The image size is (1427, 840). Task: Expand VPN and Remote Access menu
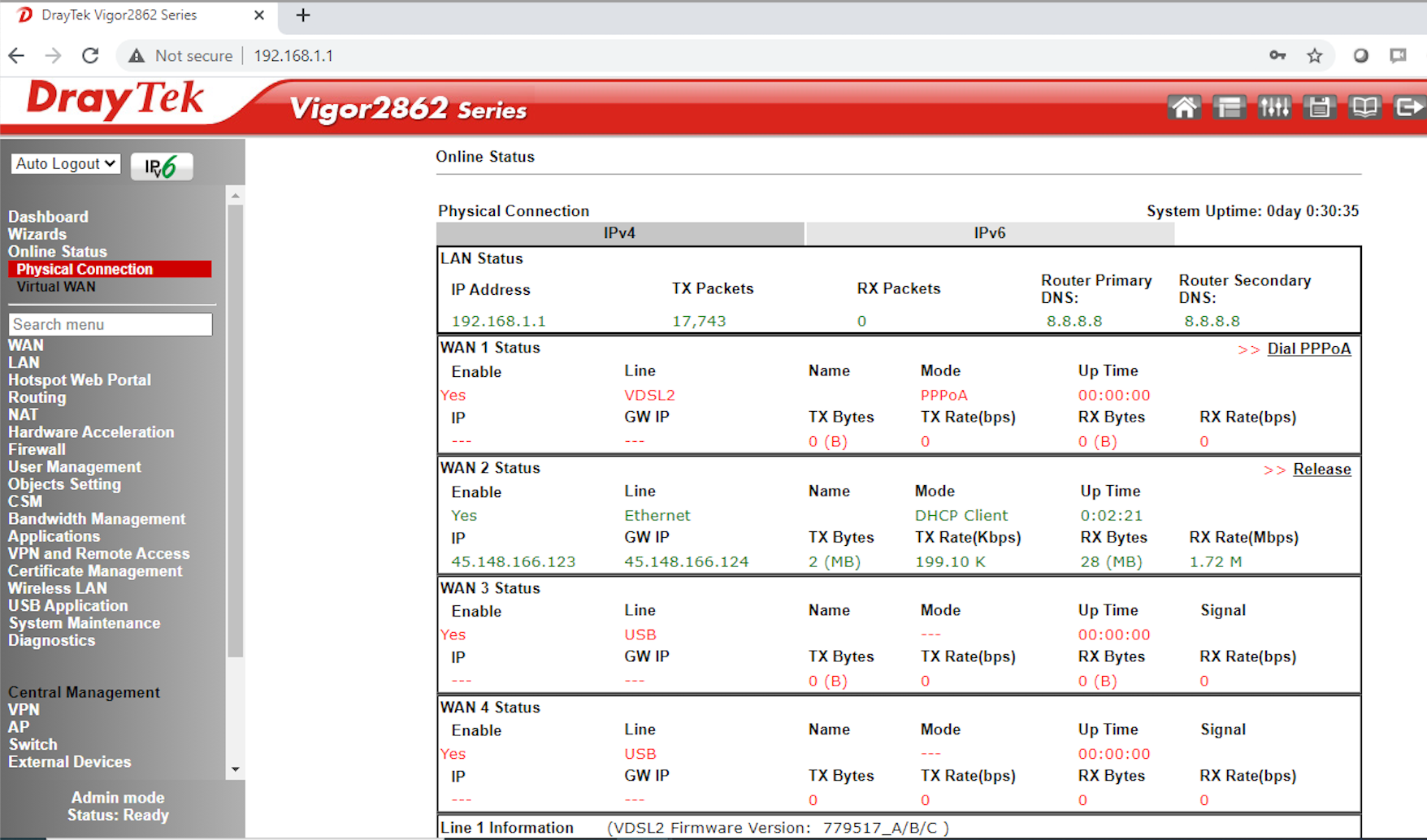(98, 553)
